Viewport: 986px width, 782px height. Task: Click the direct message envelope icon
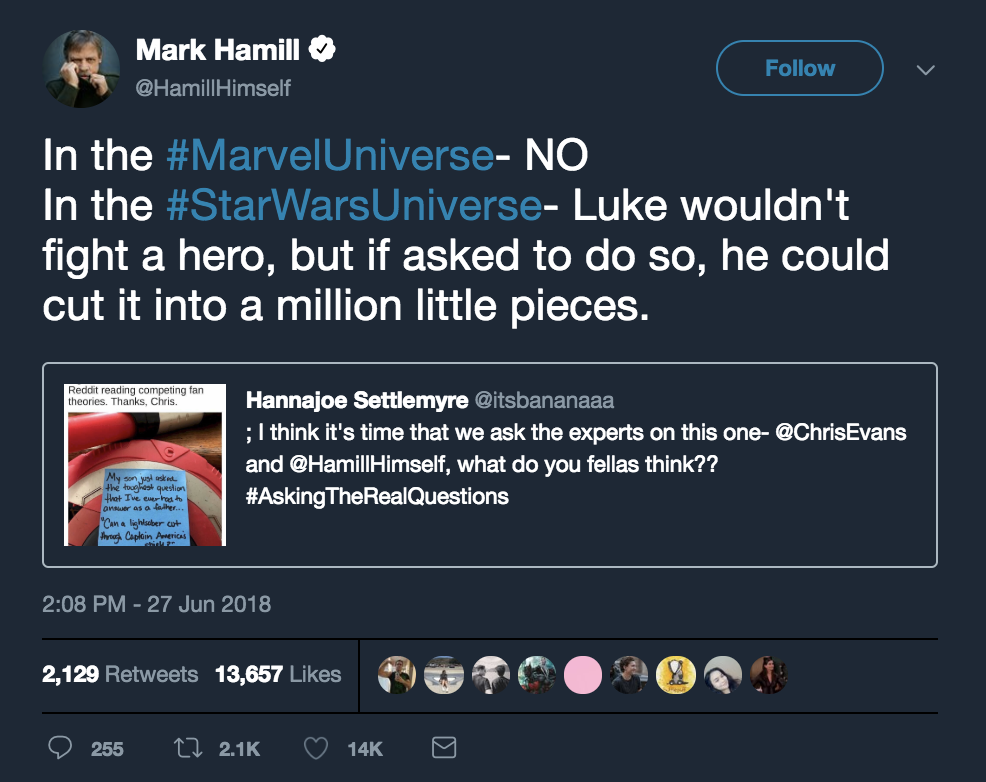click(443, 747)
